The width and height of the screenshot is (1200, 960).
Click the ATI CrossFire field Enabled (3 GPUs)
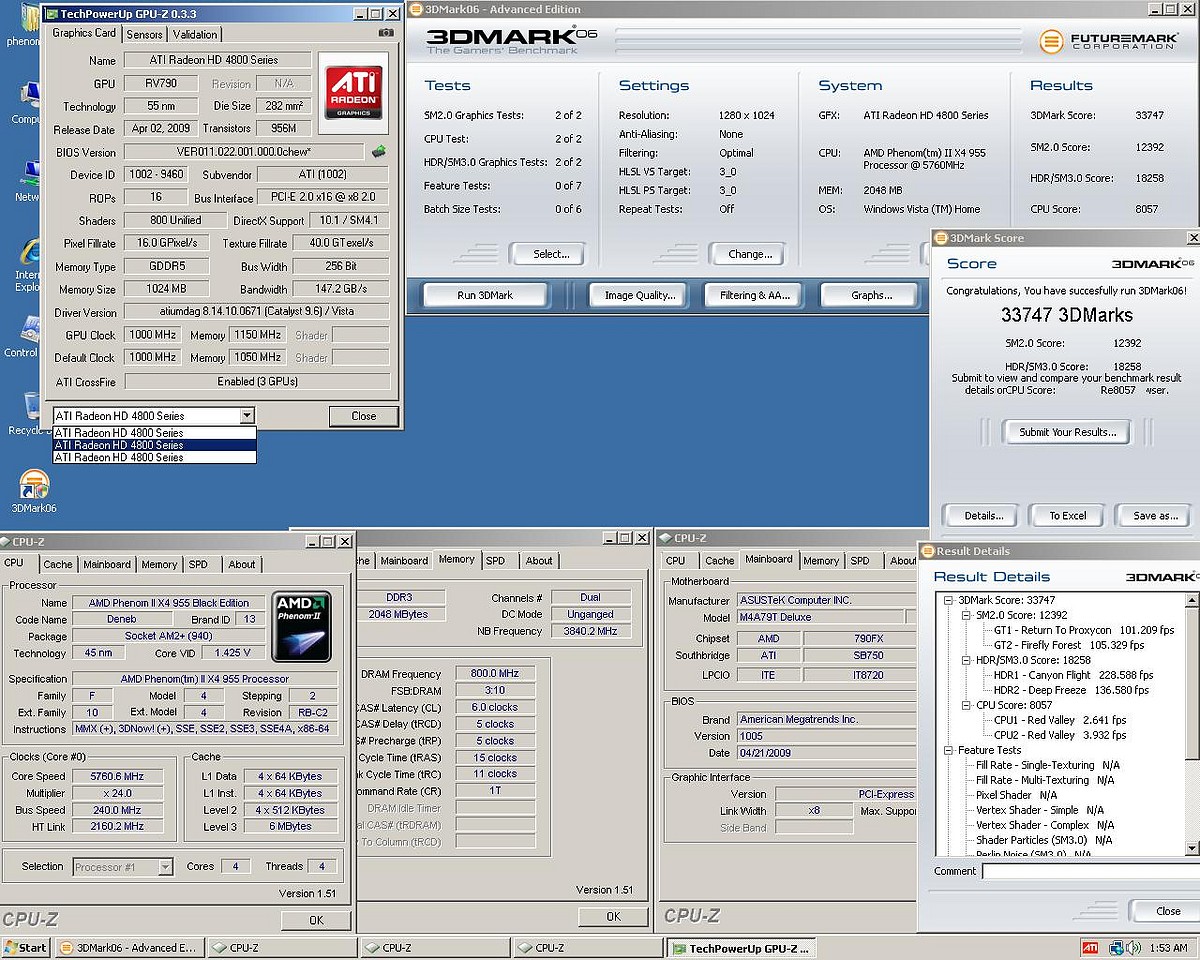tap(257, 381)
